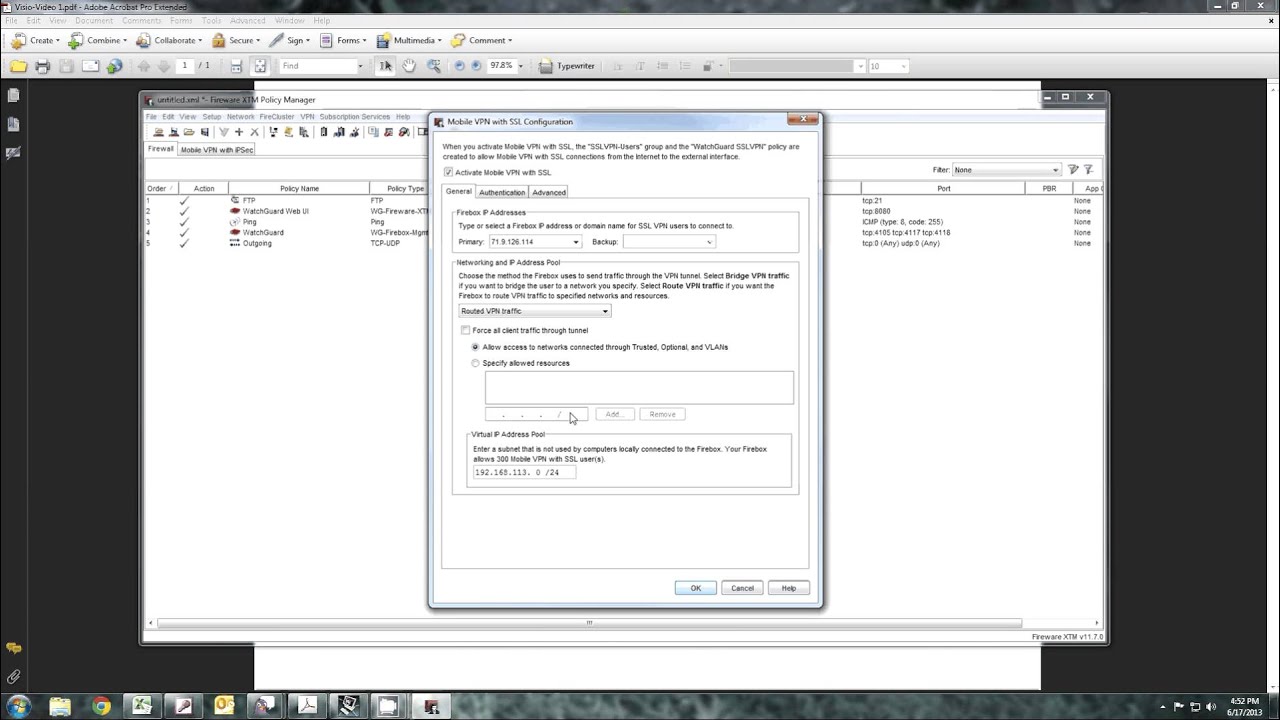Click the filled filter funnel icon next to Filter
The image size is (1280, 720).
pos(1072,170)
